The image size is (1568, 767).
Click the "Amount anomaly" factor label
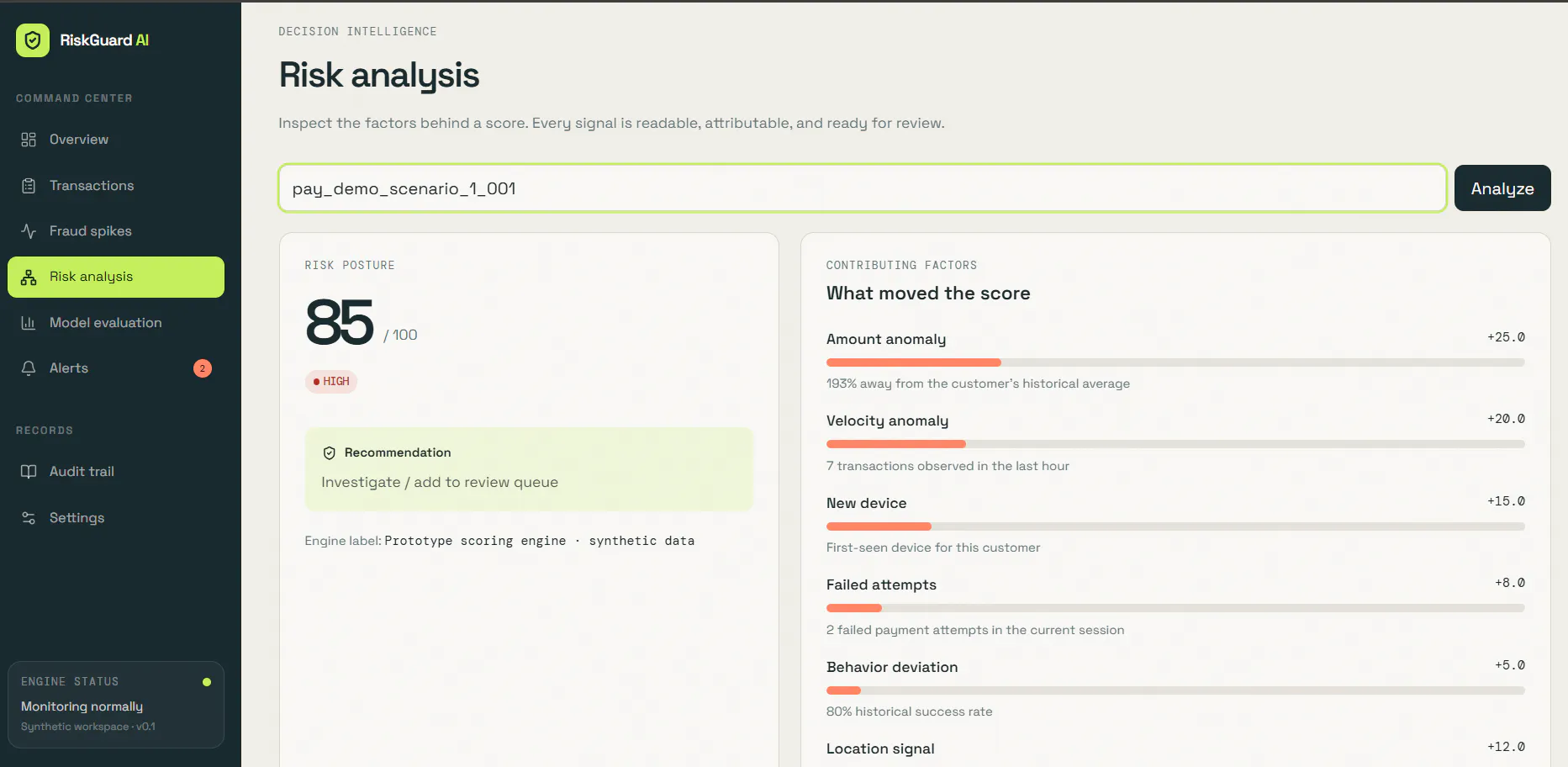pos(886,339)
